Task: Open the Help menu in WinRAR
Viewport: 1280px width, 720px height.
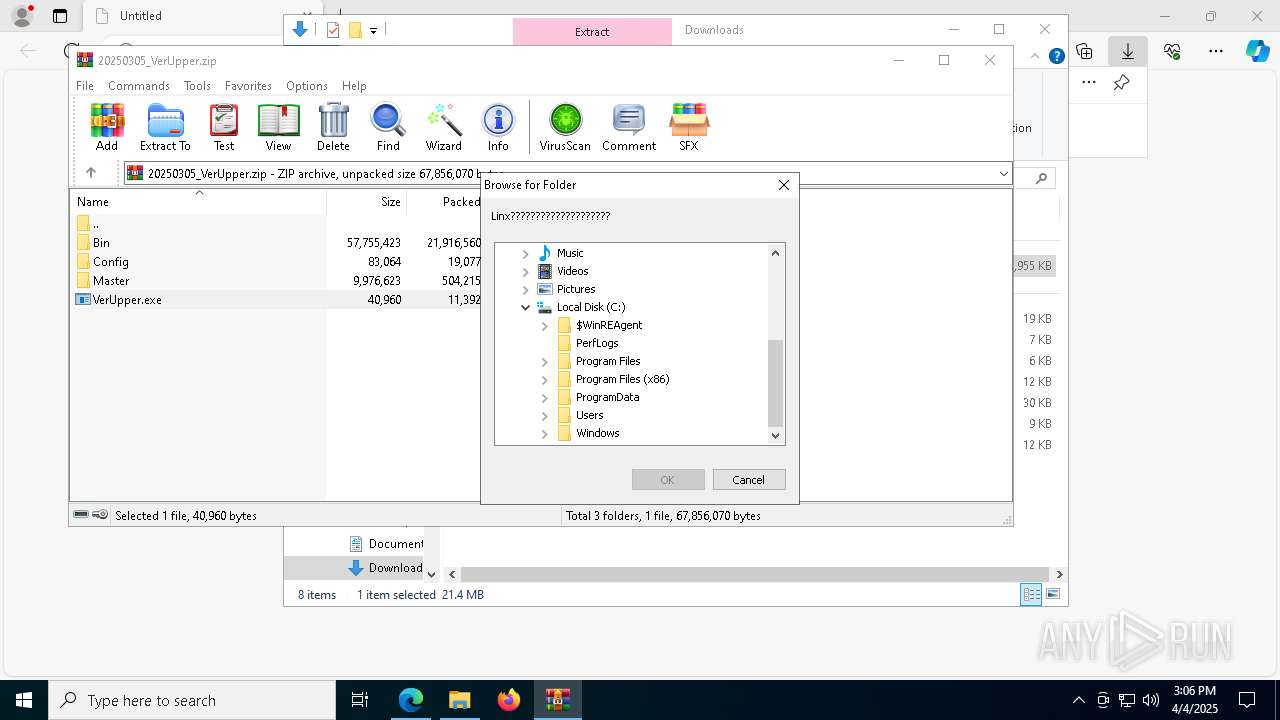Action: (354, 86)
